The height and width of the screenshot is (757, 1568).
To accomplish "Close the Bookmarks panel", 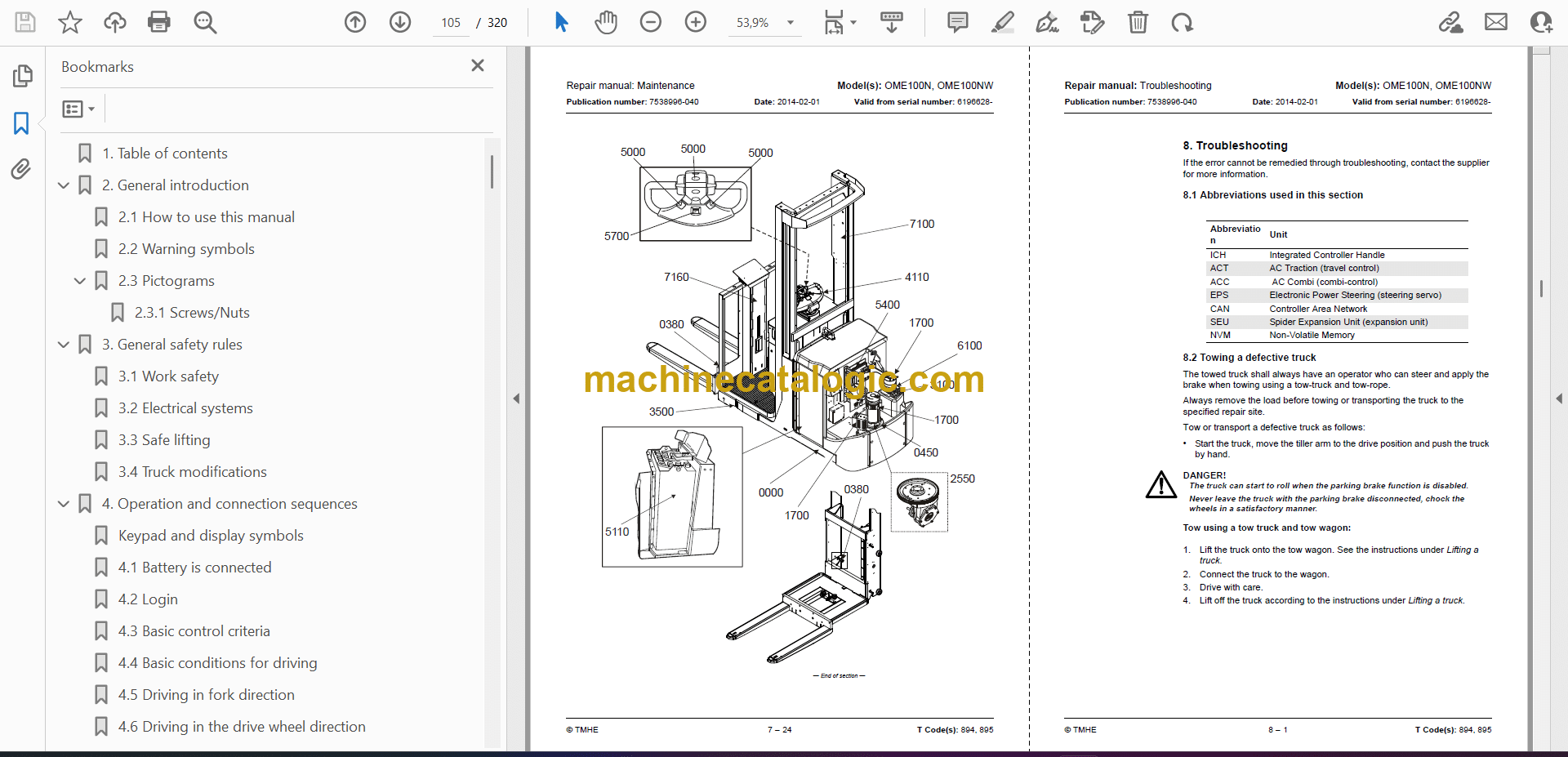I will pyautogui.click(x=478, y=65).
